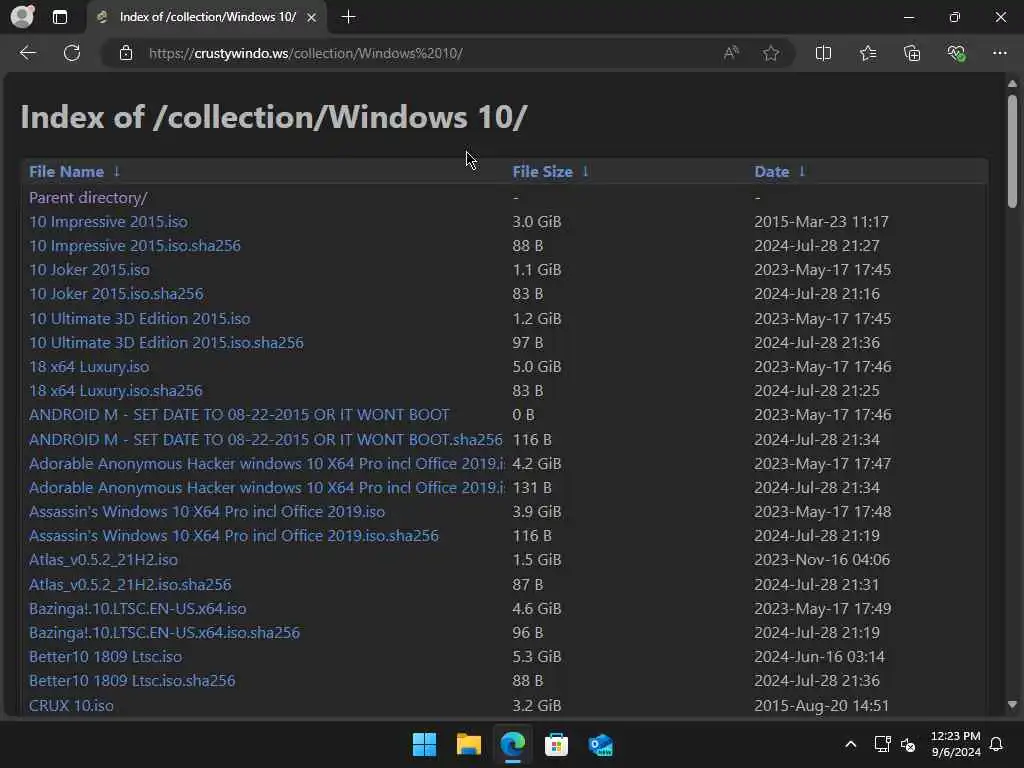This screenshot has width=1024, height=768.
Task: Open the tab actions menu icon
Action: click(59, 17)
